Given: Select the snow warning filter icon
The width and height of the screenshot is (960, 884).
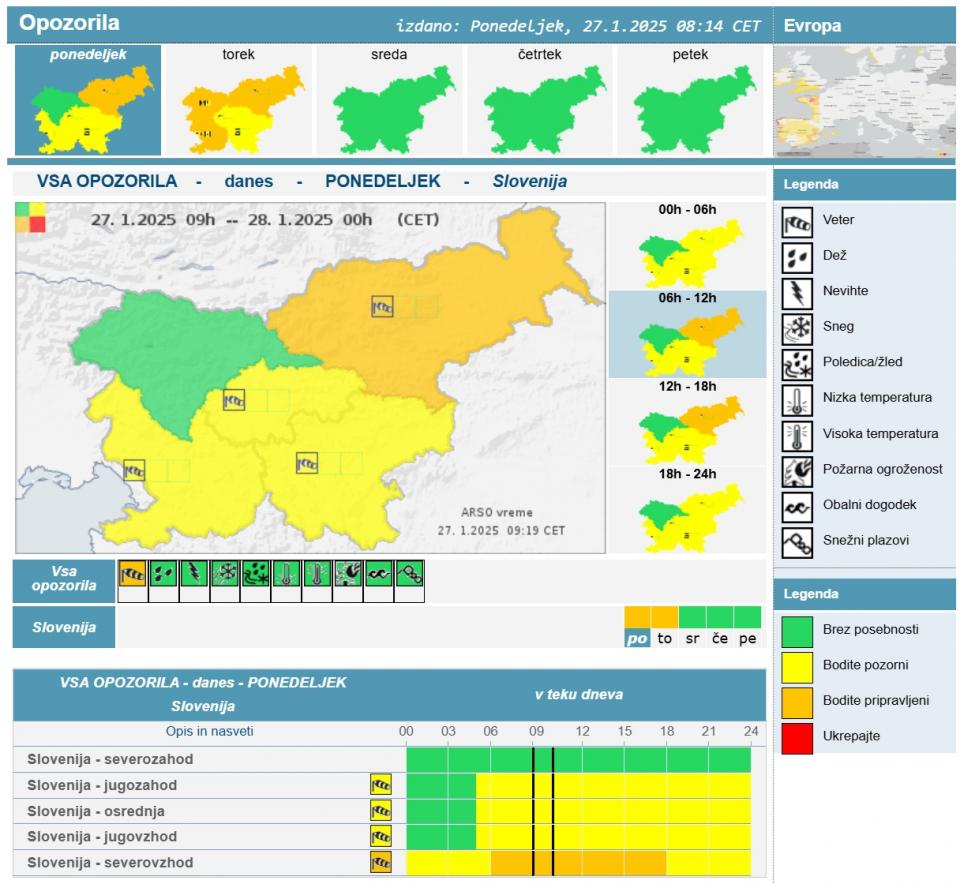Looking at the screenshot, I should pos(225,573).
